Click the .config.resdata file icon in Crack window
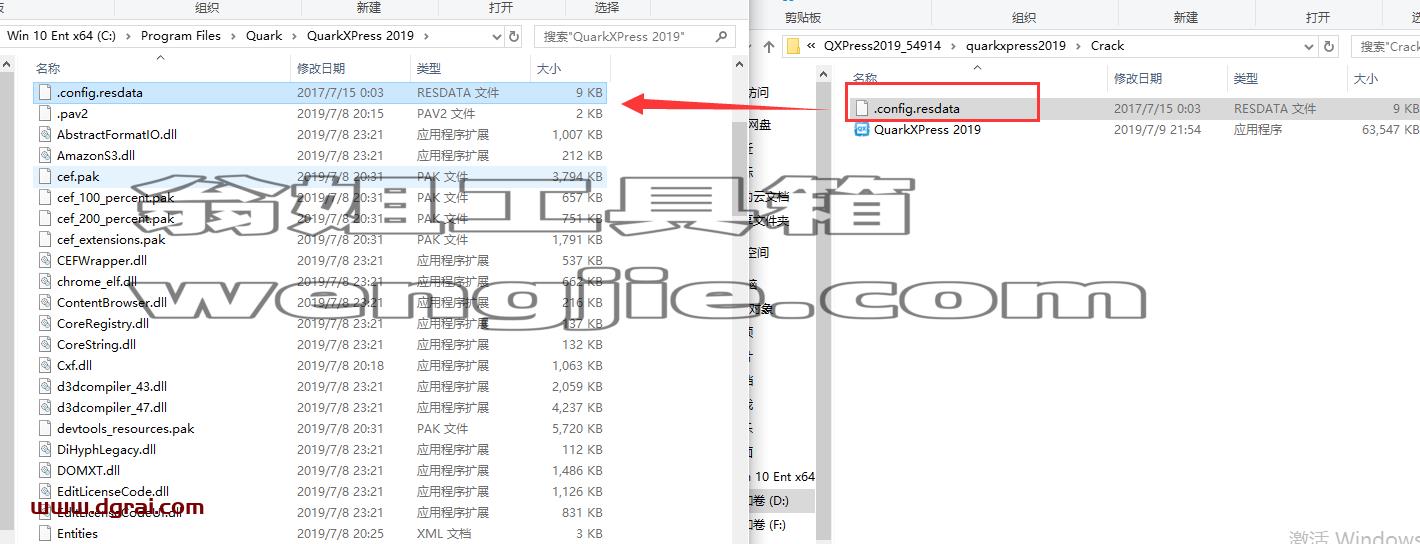Image resolution: width=1420 pixels, height=544 pixels. point(862,108)
